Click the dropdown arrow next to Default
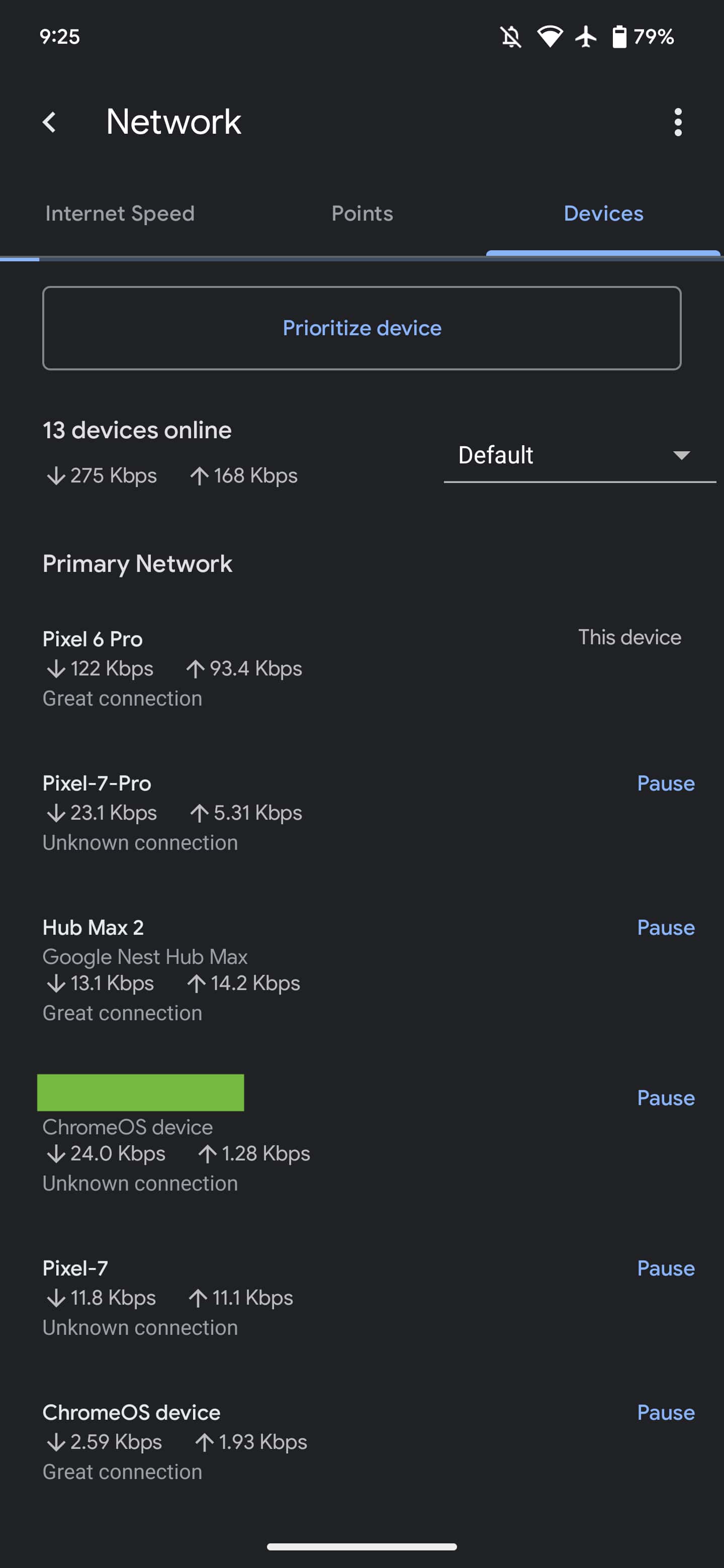Viewport: 724px width, 1568px height. click(x=681, y=455)
